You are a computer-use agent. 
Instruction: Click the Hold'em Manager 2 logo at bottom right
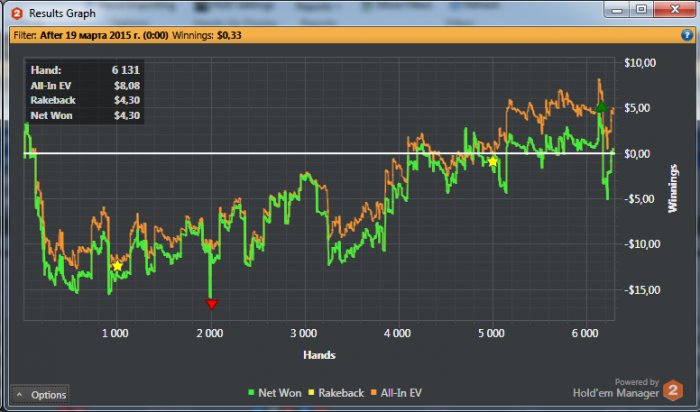[x=673, y=391]
